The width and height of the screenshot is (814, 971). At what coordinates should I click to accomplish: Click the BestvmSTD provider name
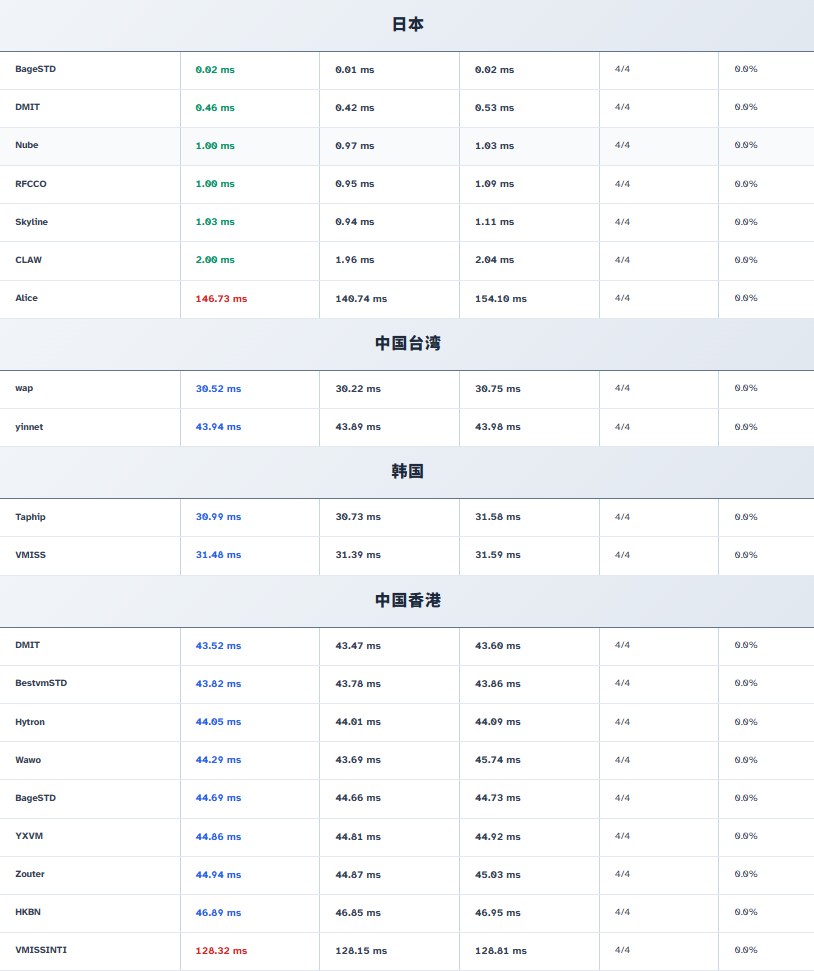[41, 683]
